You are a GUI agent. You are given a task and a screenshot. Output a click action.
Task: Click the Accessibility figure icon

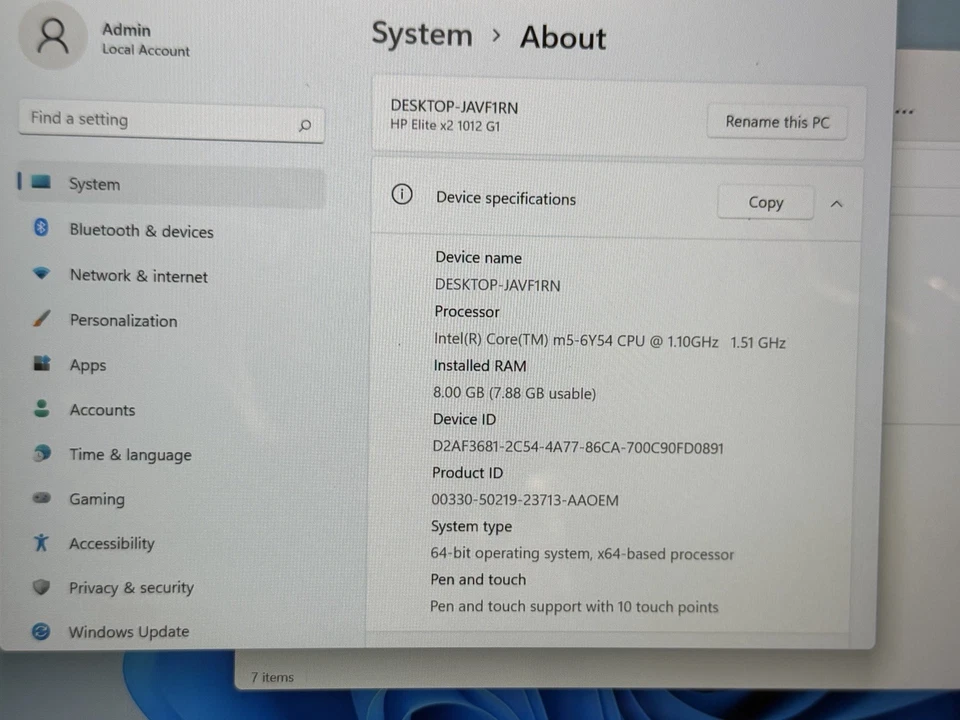[41, 542]
